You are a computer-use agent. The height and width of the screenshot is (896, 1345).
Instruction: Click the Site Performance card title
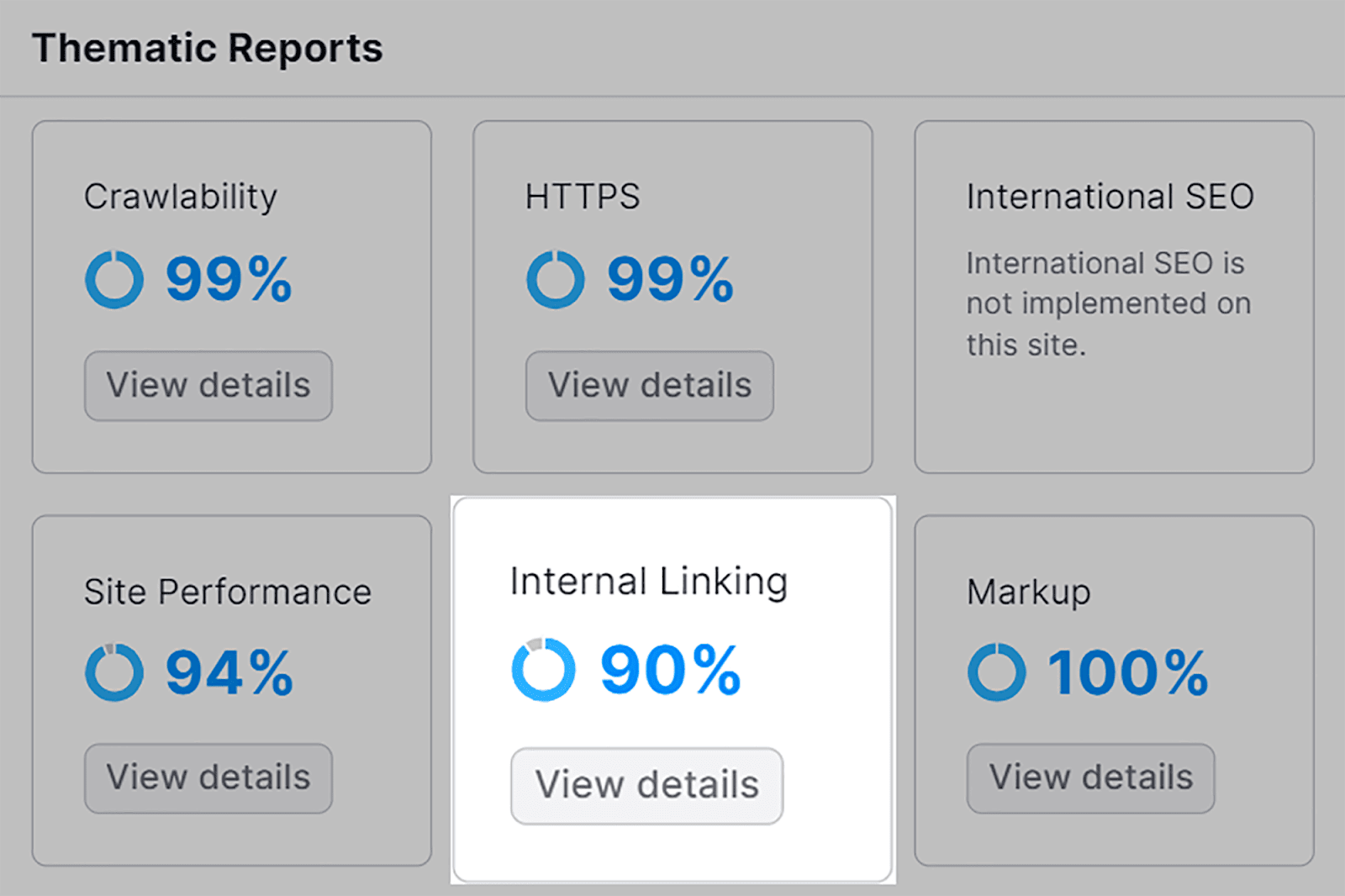227,591
